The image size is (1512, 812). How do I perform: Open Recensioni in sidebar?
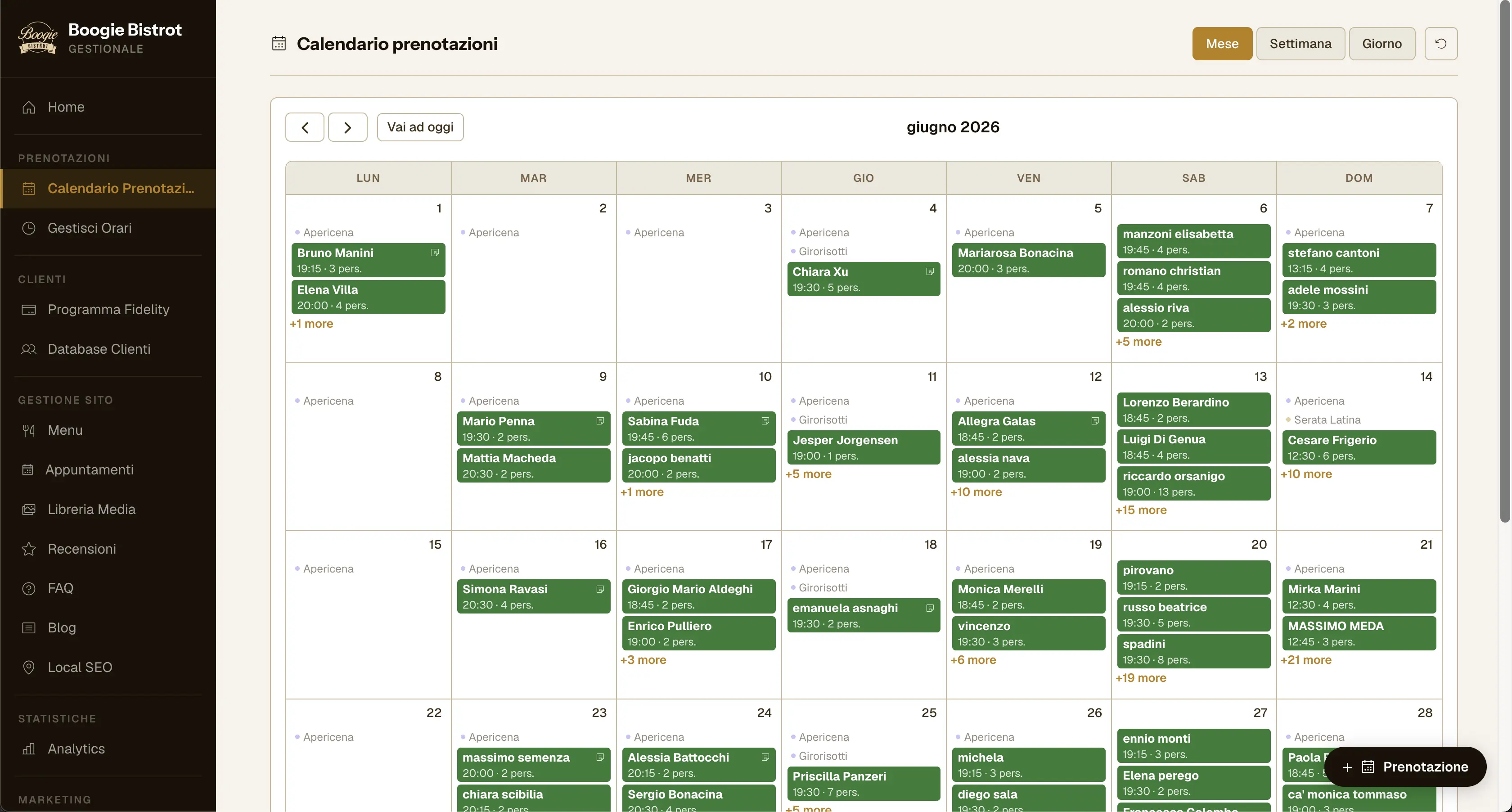[x=108, y=549]
